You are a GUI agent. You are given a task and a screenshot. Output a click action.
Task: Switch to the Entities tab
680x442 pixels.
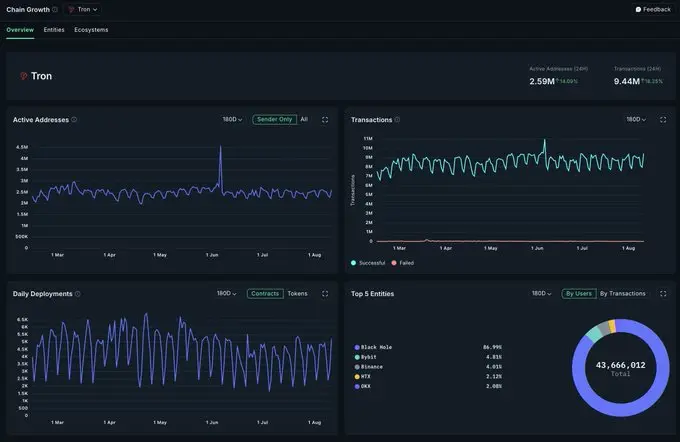[x=54, y=30]
